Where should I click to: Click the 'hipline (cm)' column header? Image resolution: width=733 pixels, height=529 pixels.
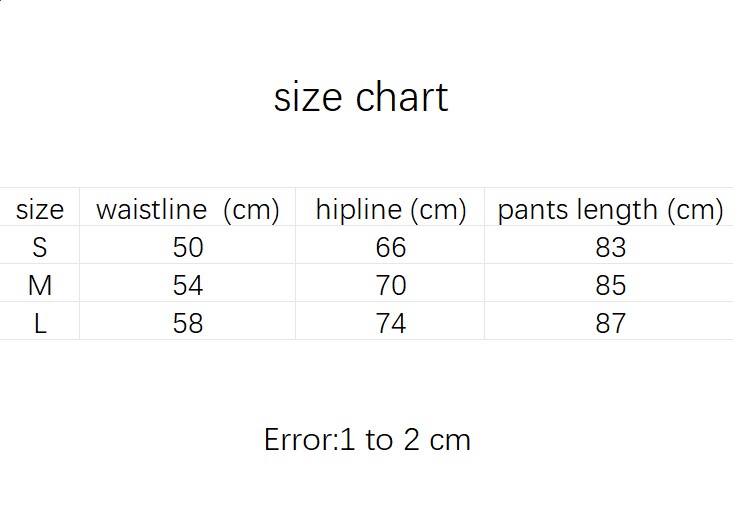(391, 210)
